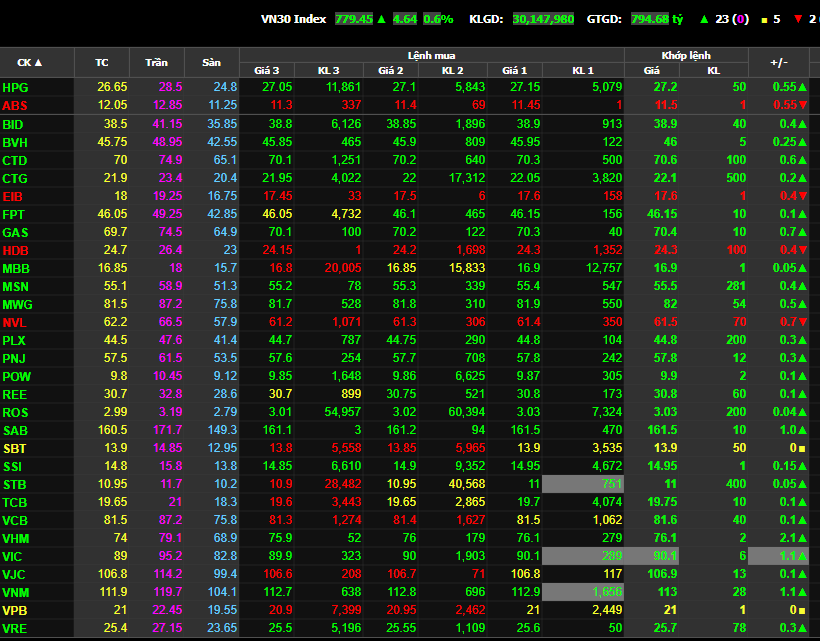Click the VN30 Index label
The width and height of the screenshot is (820, 641).
click(293, 19)
